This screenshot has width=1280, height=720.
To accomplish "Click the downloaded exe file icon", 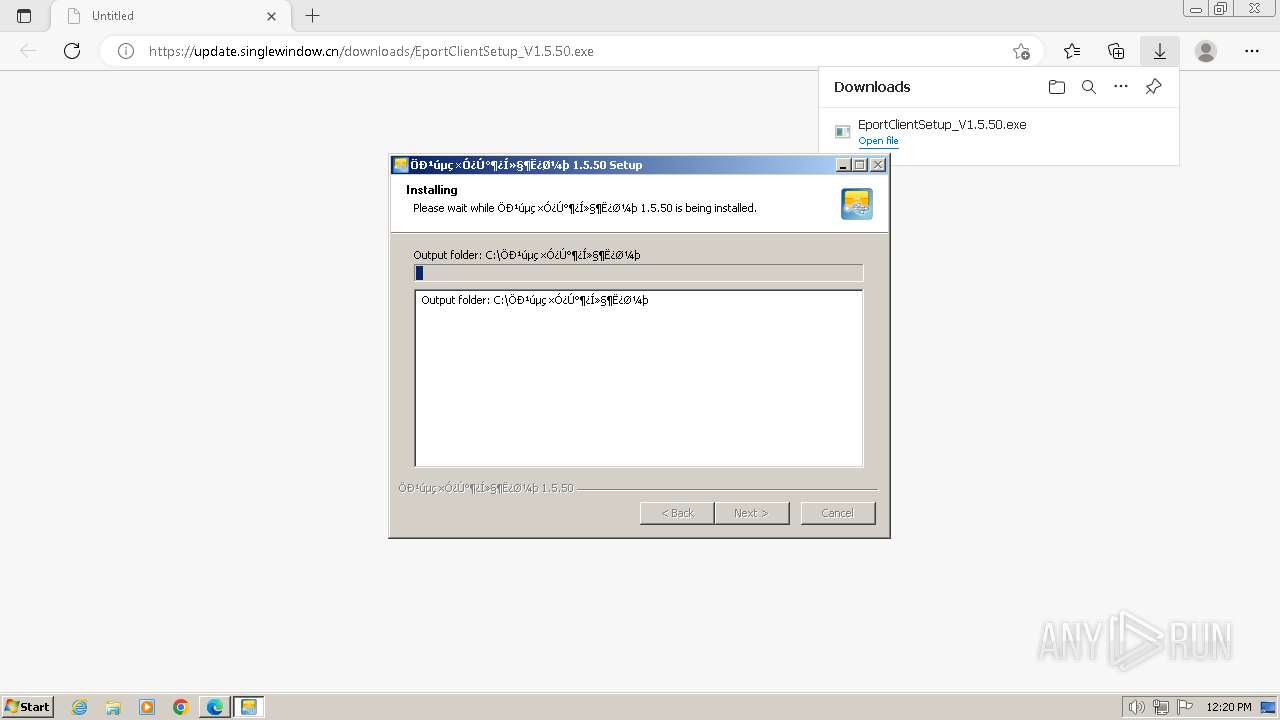I will point(843,132).
